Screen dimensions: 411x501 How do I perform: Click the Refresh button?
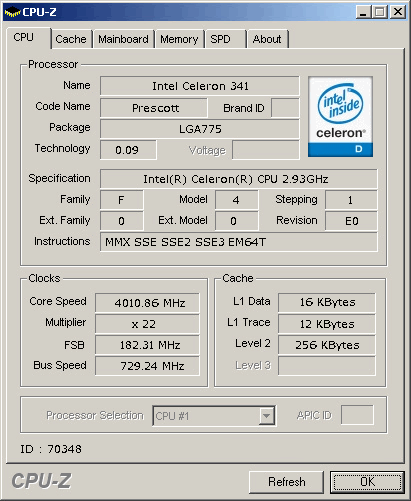tap(286, 482)
